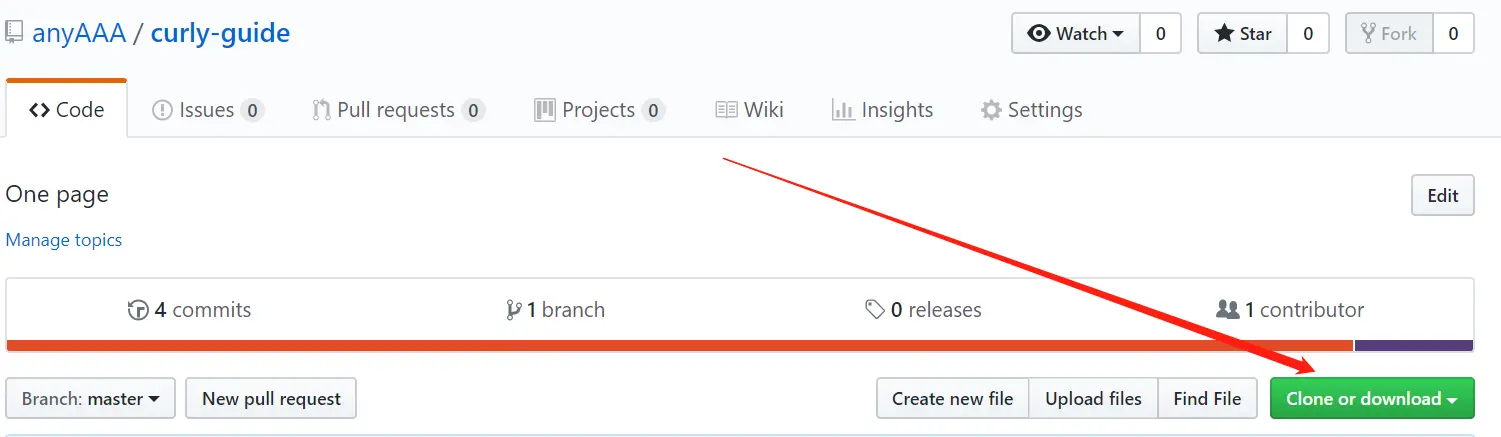Click the repository book icon beside anyAAA
This screenshot has height=437, width=1501.
click(x=13, y=33)
